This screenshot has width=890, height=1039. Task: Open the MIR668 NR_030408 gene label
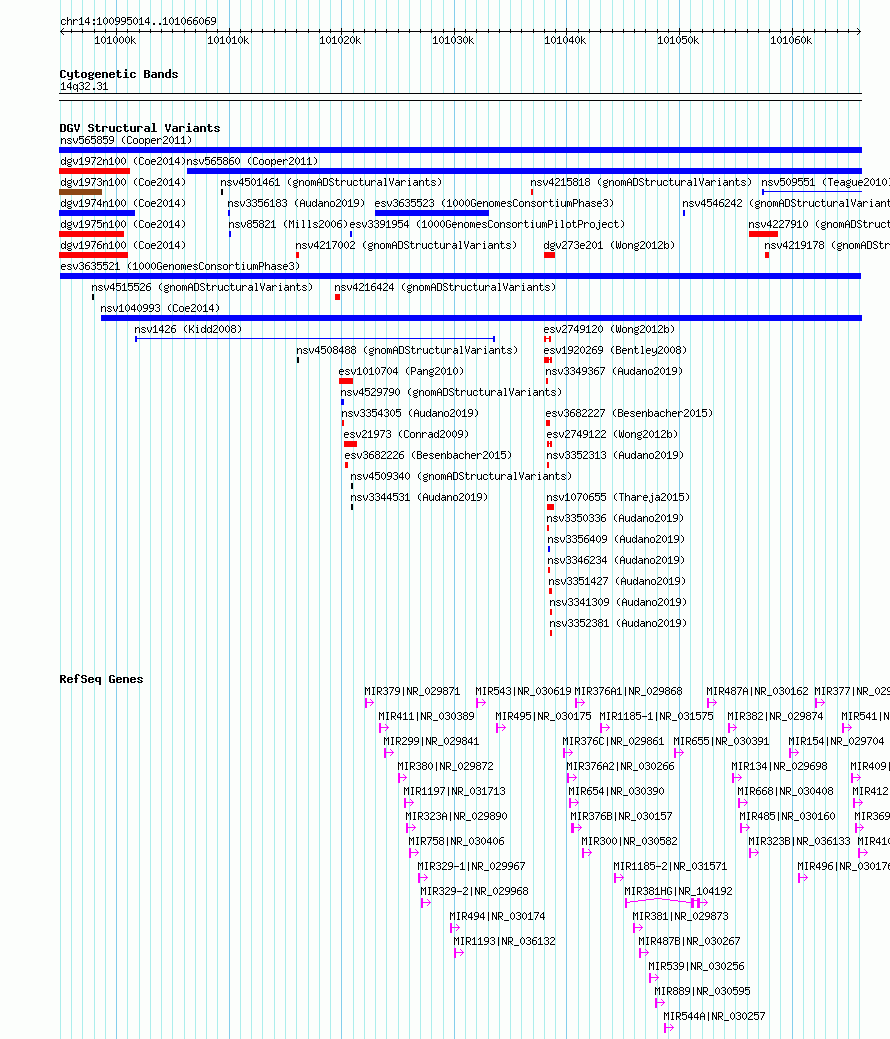pyautogui.click(x=785, y=791)
